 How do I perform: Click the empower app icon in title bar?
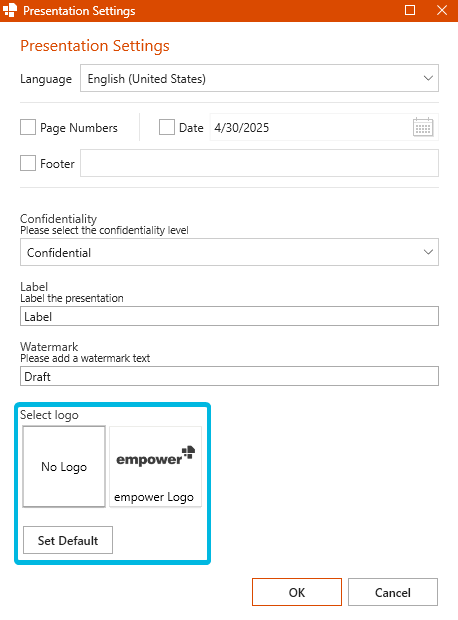[x=10, y=10]
